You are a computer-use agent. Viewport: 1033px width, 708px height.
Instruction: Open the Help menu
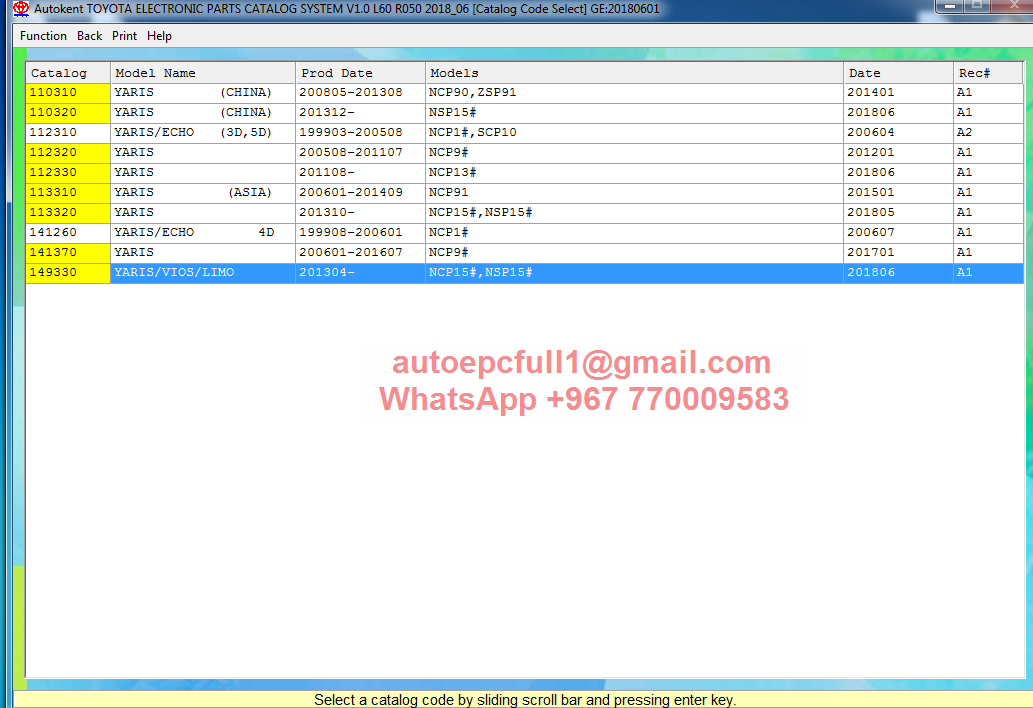[x=159, y=36]
